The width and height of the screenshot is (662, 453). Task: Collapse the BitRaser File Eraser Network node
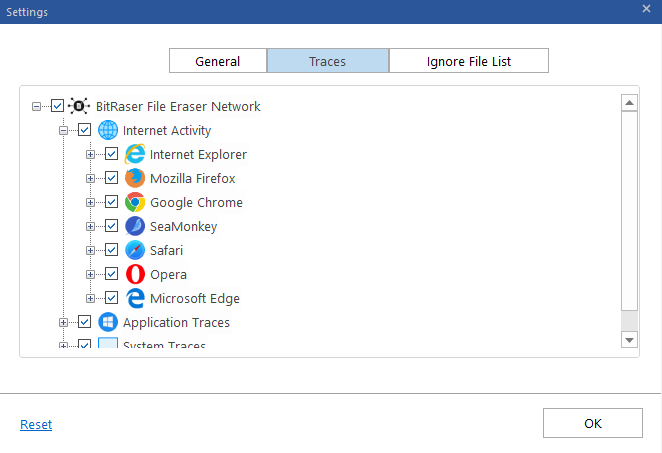point(36,106)
